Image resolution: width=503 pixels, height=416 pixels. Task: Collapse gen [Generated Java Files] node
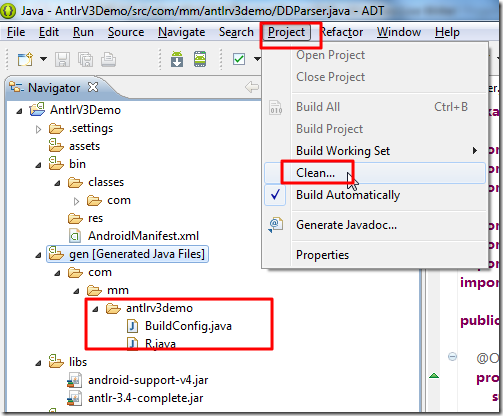39,255
